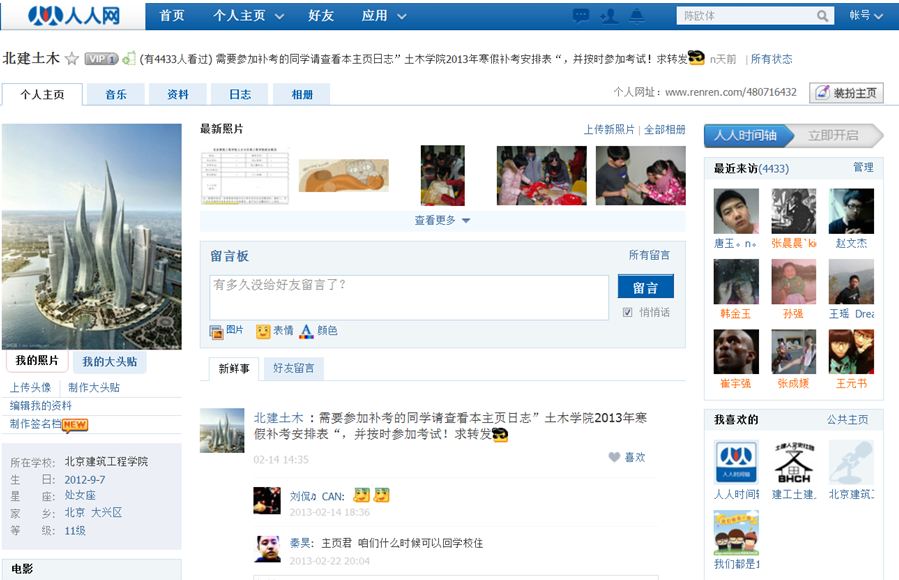Toggle the 悄悄话 whisper checkbox
Image resolution: width=899 pixels, height=580 pixels.
(627, 312)
